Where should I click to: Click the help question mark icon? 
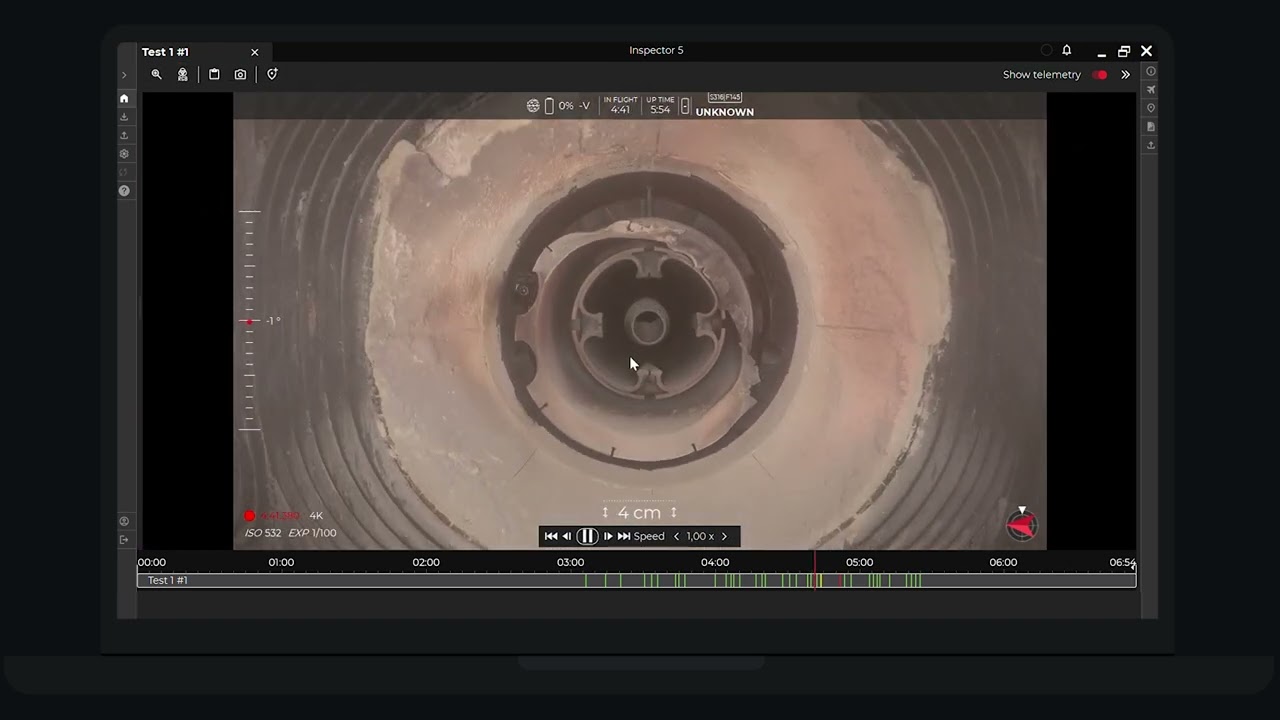point(124,190)
